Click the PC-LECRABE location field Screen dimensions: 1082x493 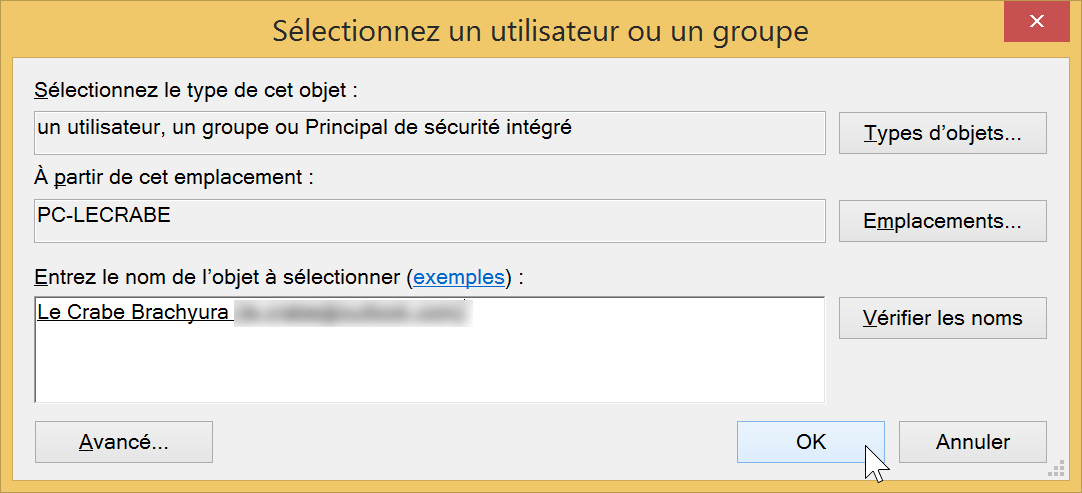[429, 221]
